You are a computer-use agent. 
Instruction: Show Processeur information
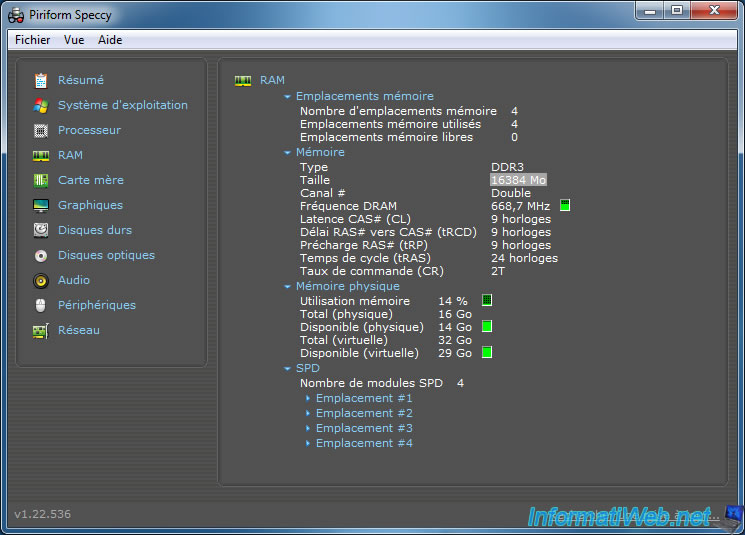click(89, 130)
